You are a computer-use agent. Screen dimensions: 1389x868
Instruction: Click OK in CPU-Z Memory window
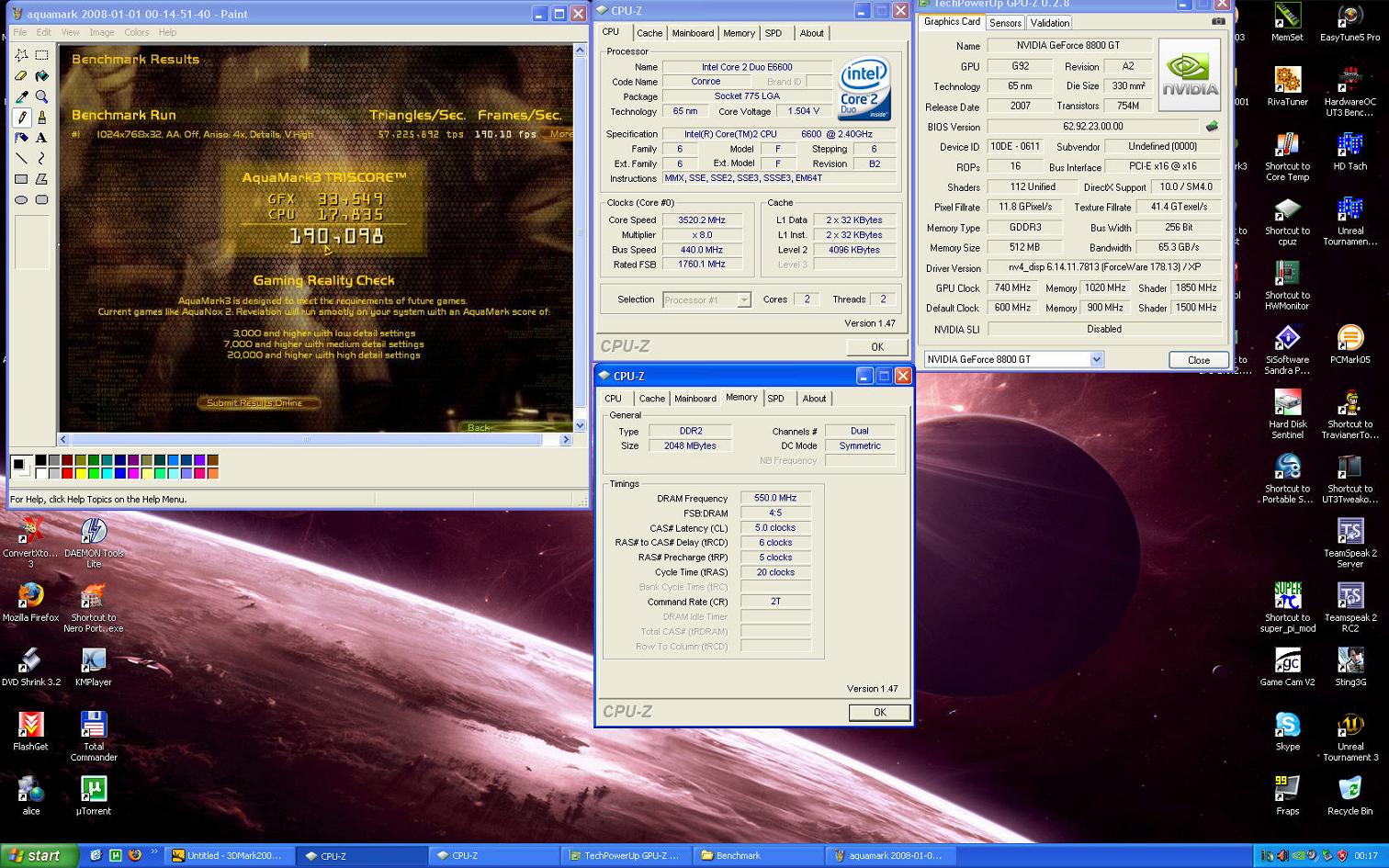point(879,713)
